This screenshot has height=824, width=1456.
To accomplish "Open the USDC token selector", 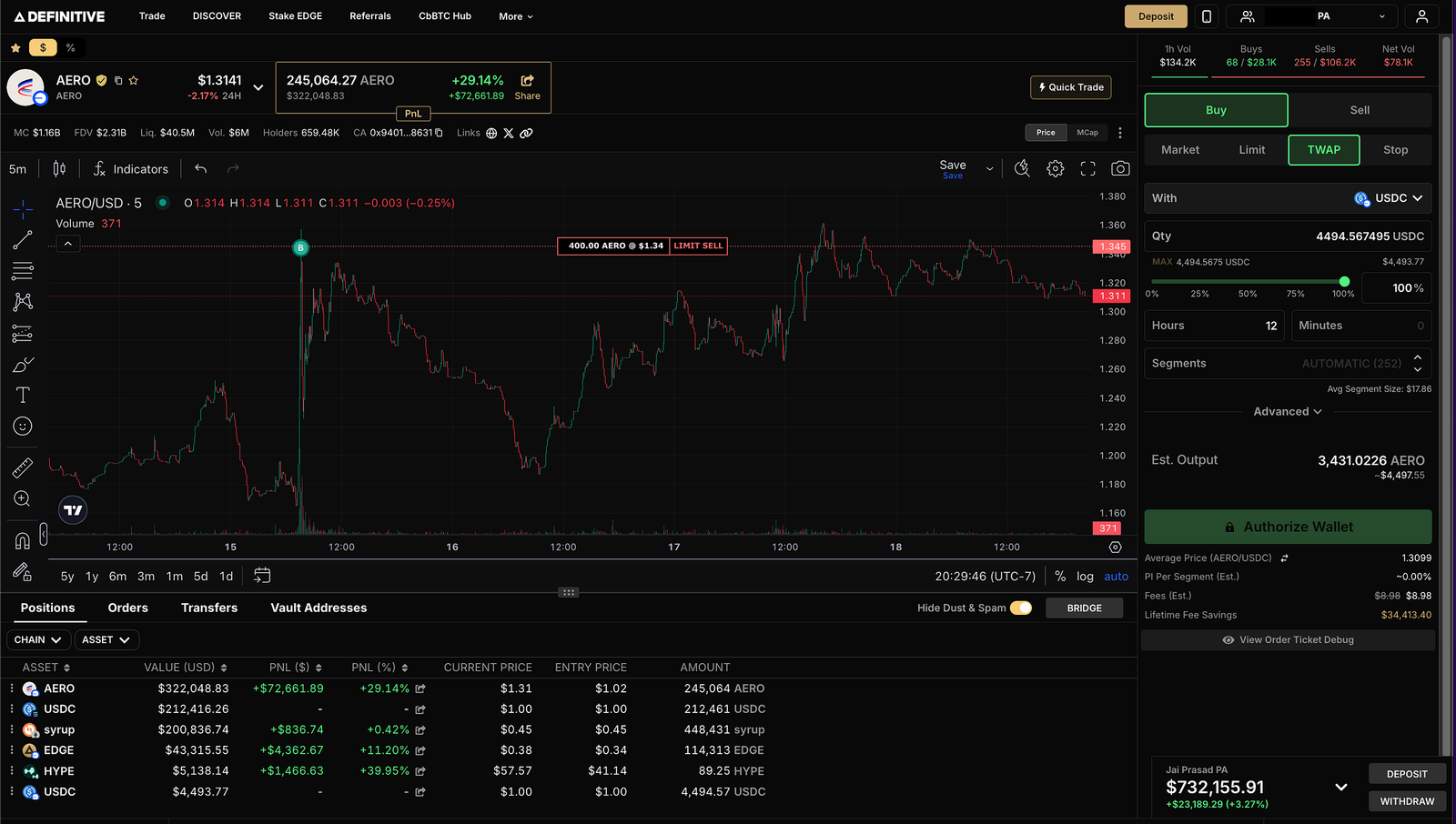I will click(x=1389, y=198).
